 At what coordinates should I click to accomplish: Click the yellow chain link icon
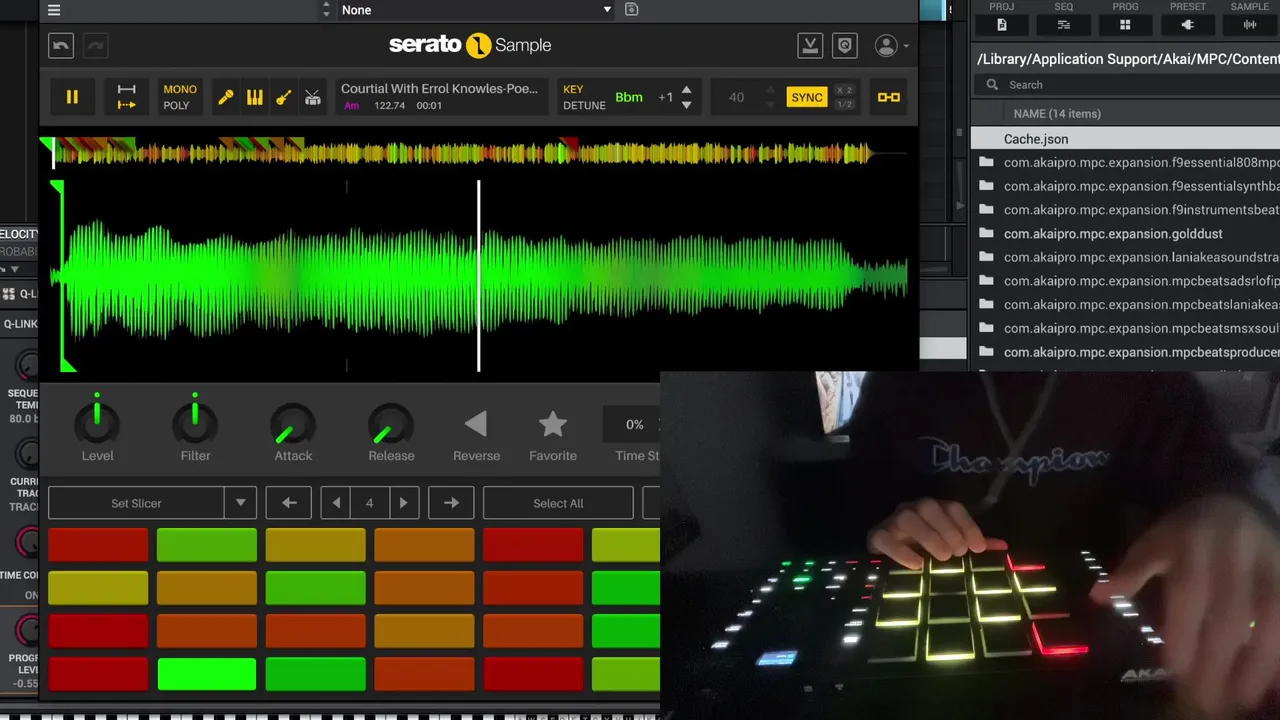click(888, 97)
